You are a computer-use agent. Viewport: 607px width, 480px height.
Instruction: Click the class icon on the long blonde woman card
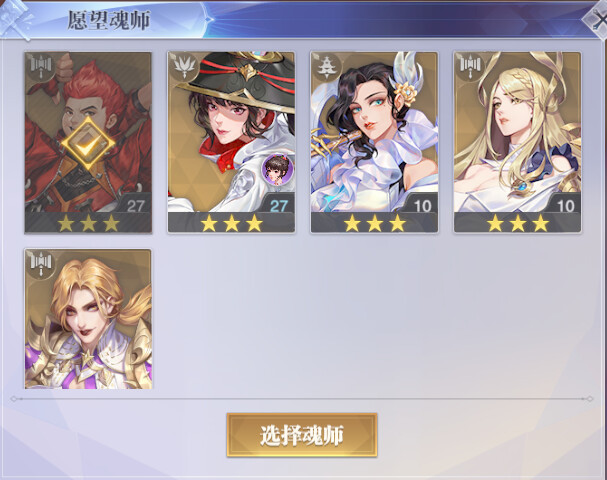(x=470, y=67)
